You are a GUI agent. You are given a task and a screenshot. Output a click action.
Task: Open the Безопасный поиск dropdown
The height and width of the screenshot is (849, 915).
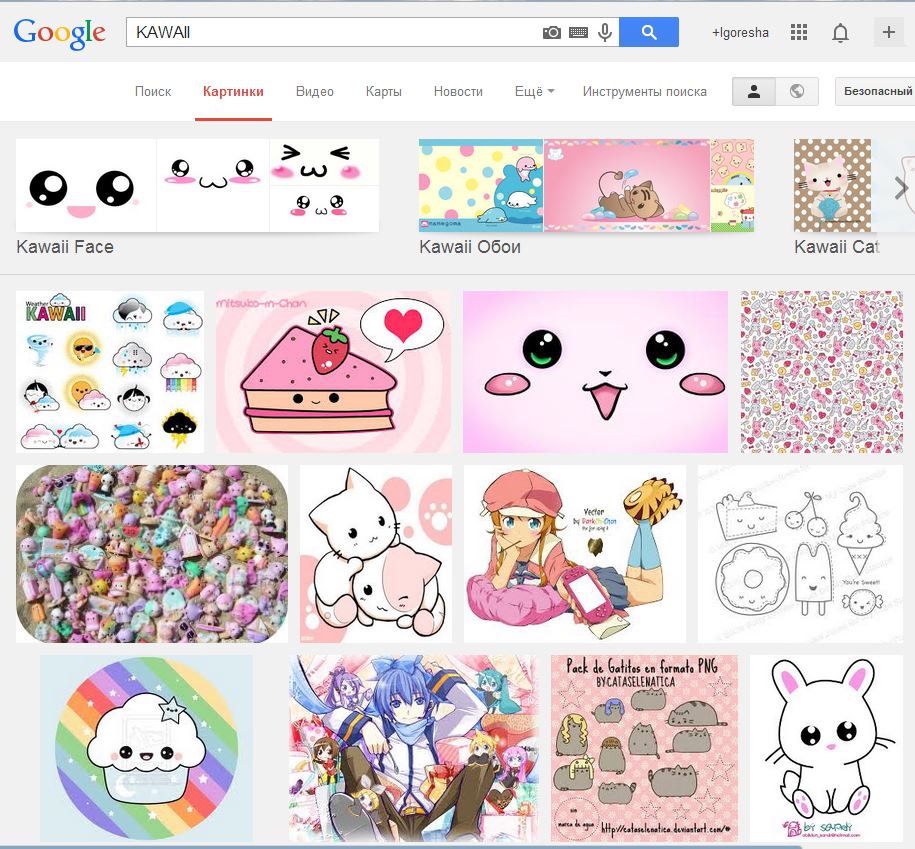pyautogui.click(x=875, y=92)
